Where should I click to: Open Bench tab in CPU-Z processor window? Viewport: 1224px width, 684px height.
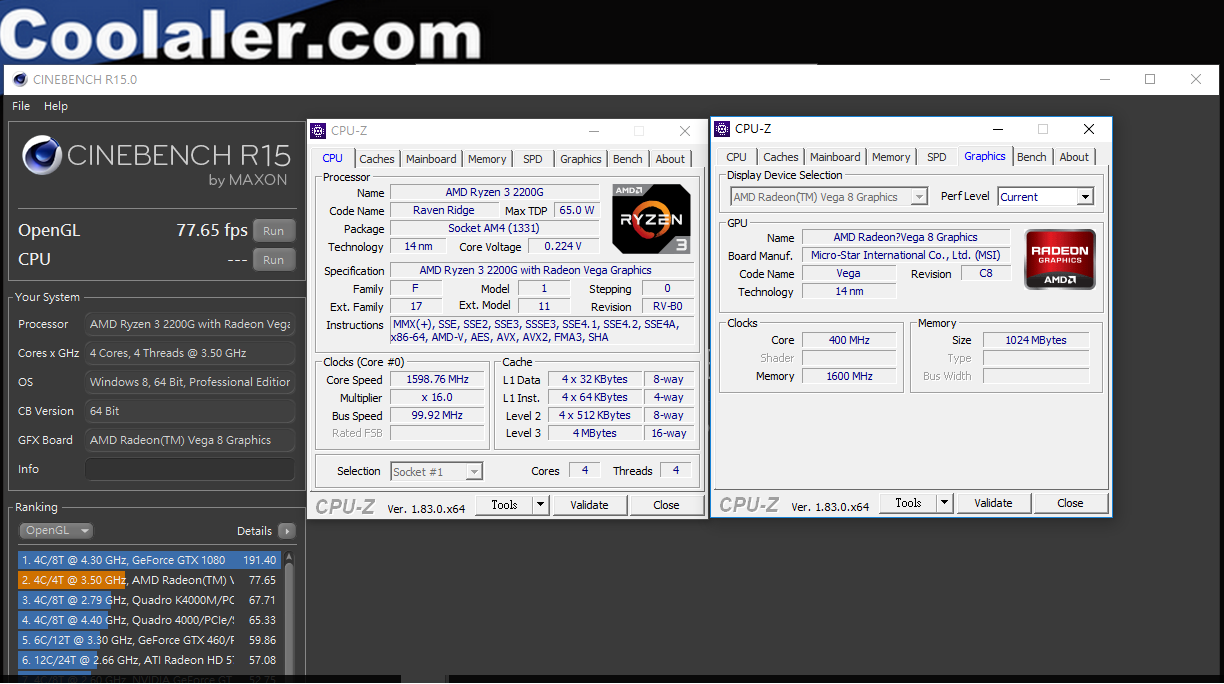tap(628, 159)
